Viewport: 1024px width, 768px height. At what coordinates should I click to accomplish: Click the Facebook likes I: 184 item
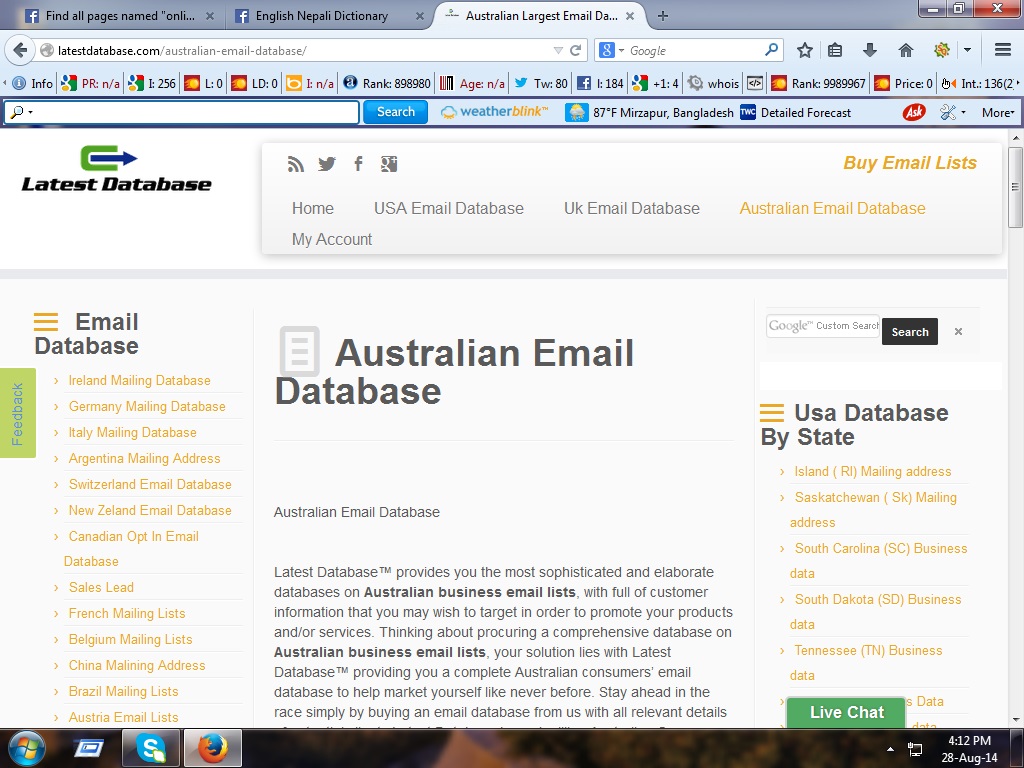click(600, 83)
